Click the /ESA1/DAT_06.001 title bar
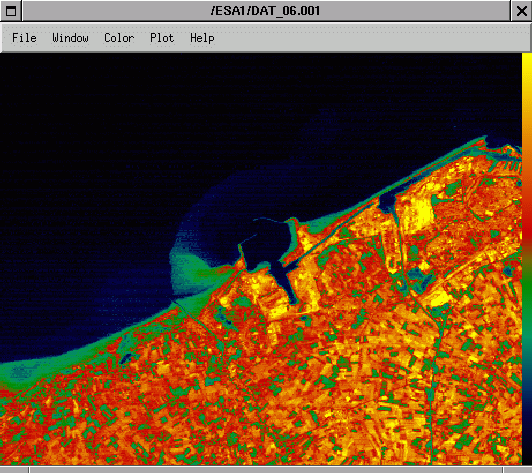 point(266,11)
